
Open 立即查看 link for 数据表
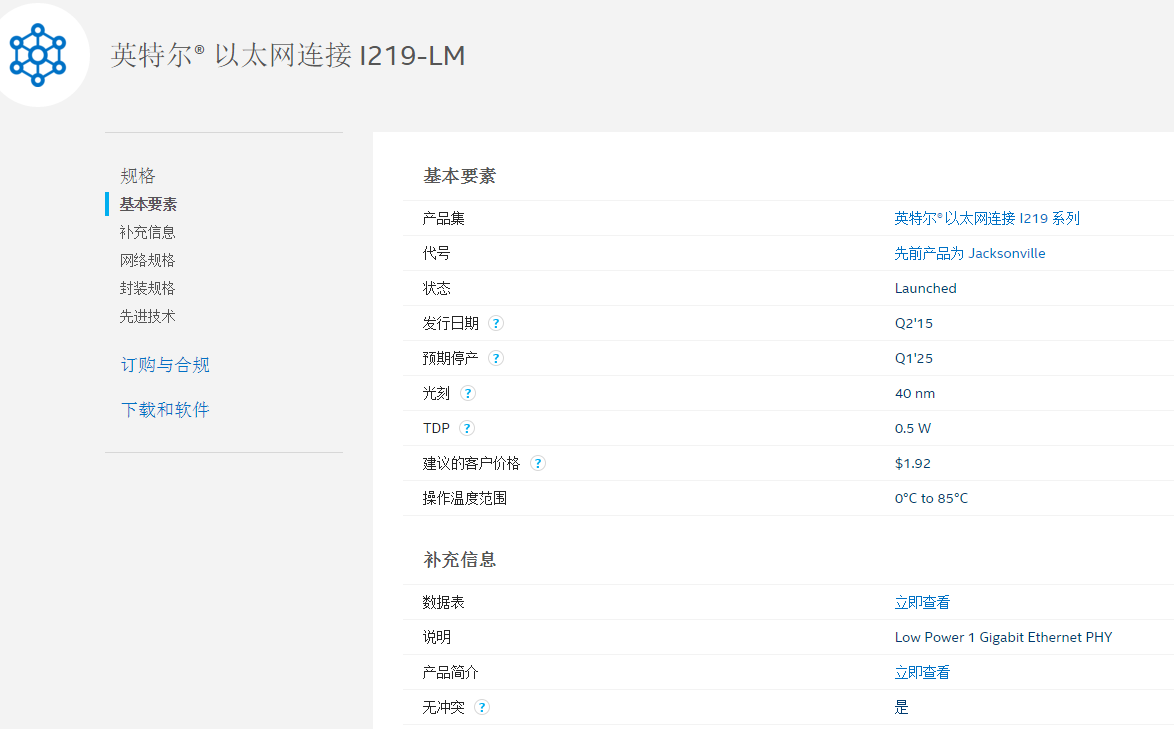pos(922,603)
